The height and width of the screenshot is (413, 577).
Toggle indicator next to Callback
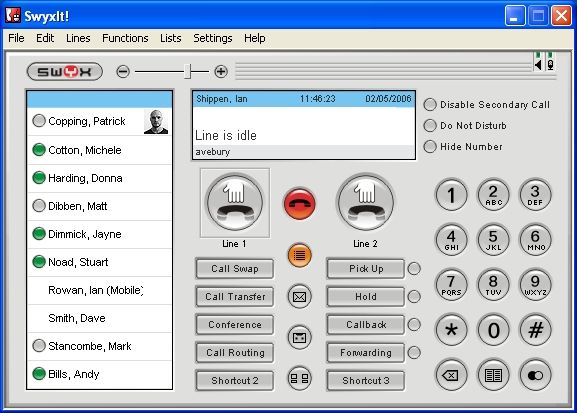[414, 324]
